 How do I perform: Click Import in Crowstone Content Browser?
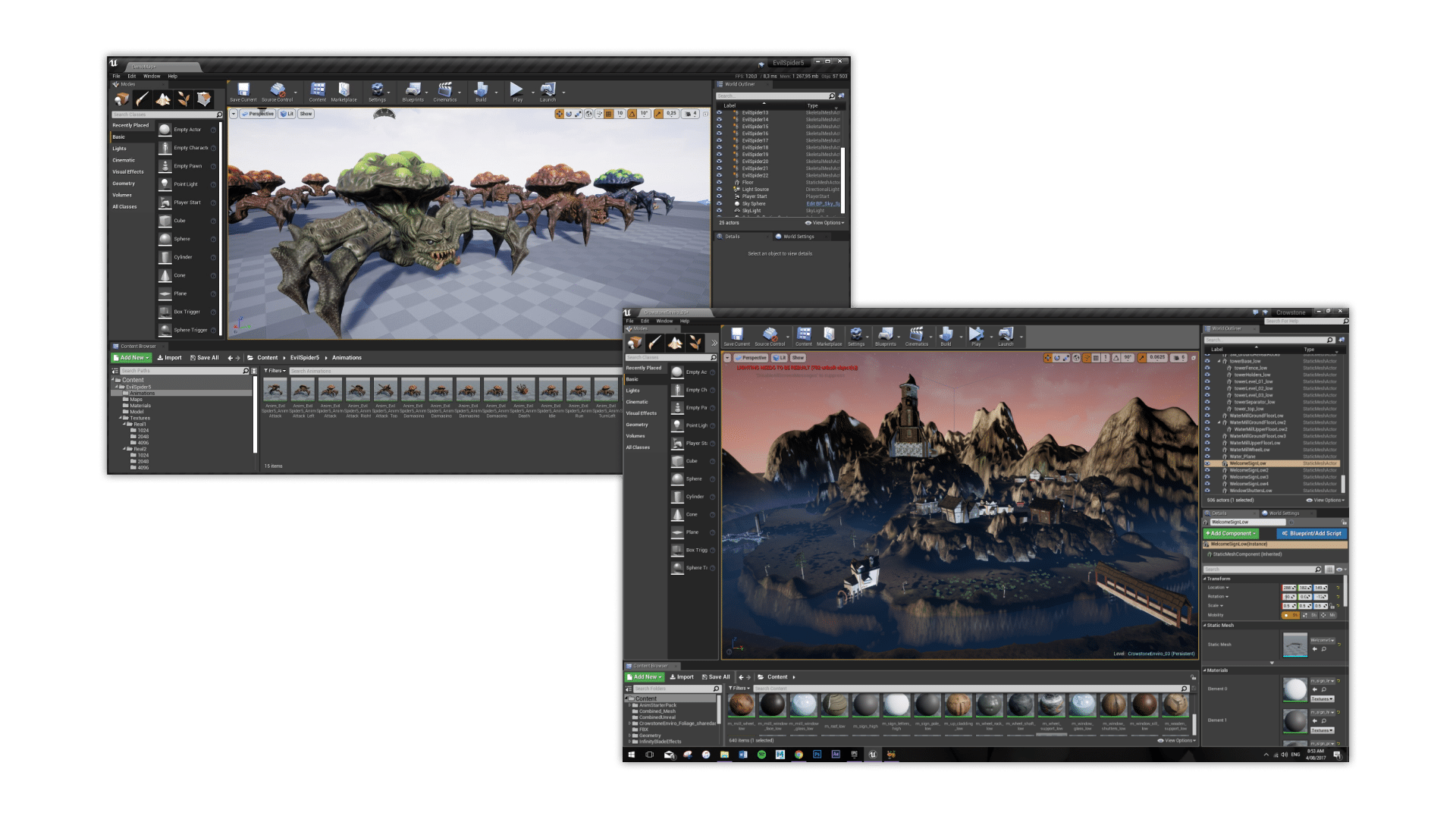(x=682, y=677)
